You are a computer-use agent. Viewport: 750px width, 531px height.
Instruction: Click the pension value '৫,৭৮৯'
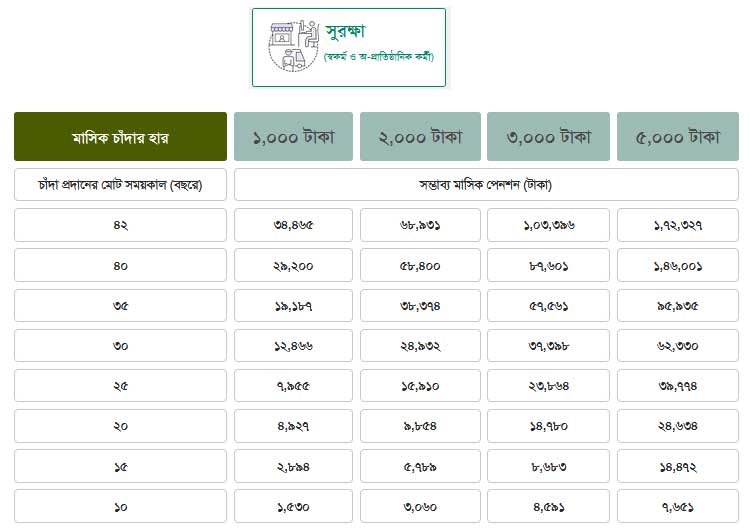pos(420,466)
